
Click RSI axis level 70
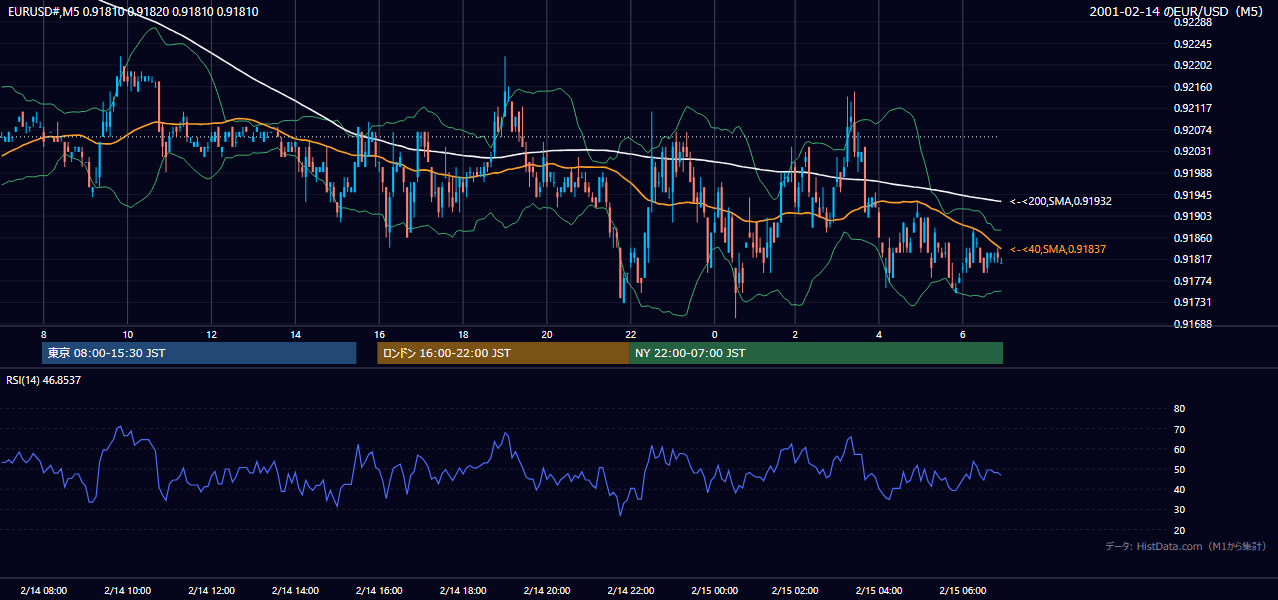click(1179, 429)
